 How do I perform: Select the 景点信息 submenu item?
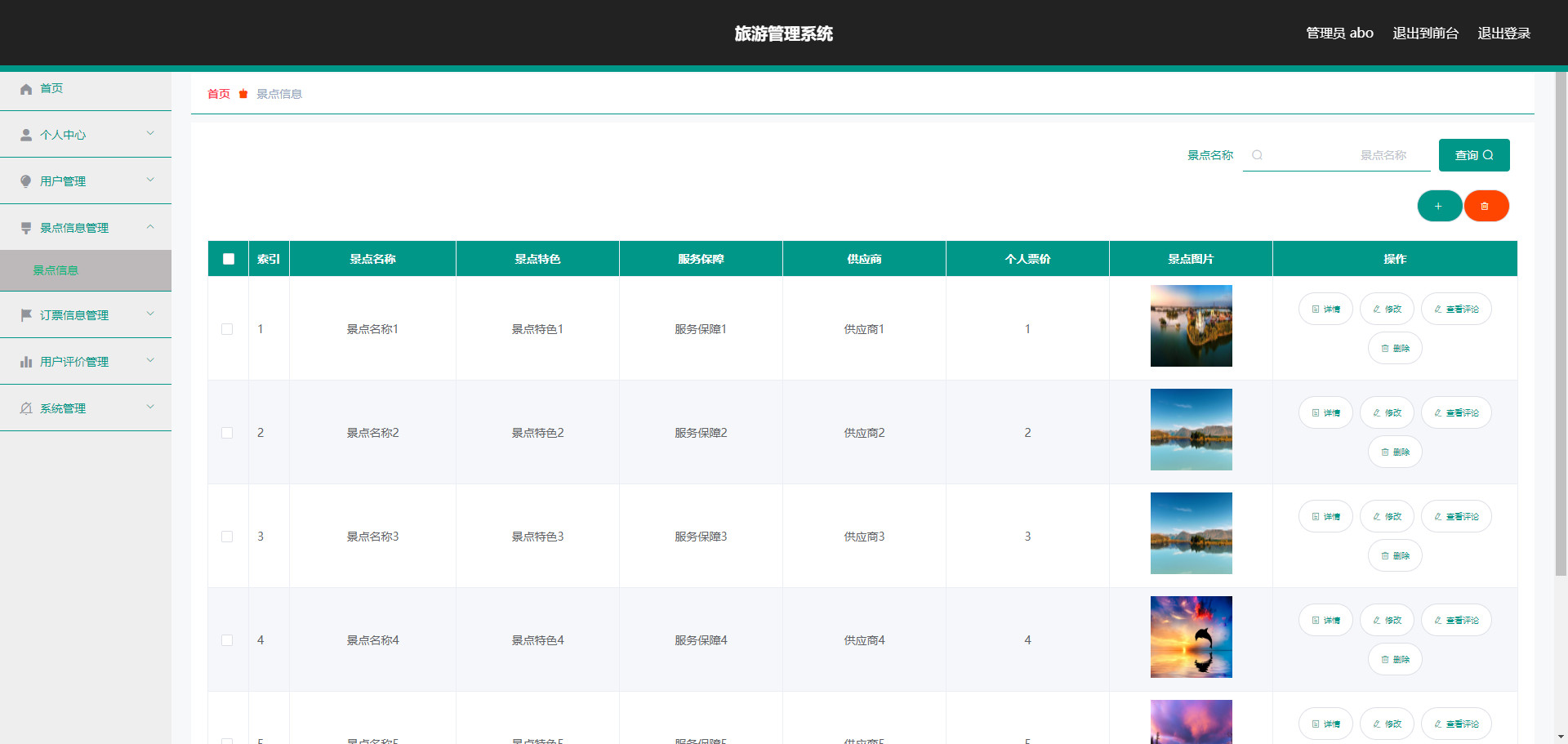tap(56, 270)
